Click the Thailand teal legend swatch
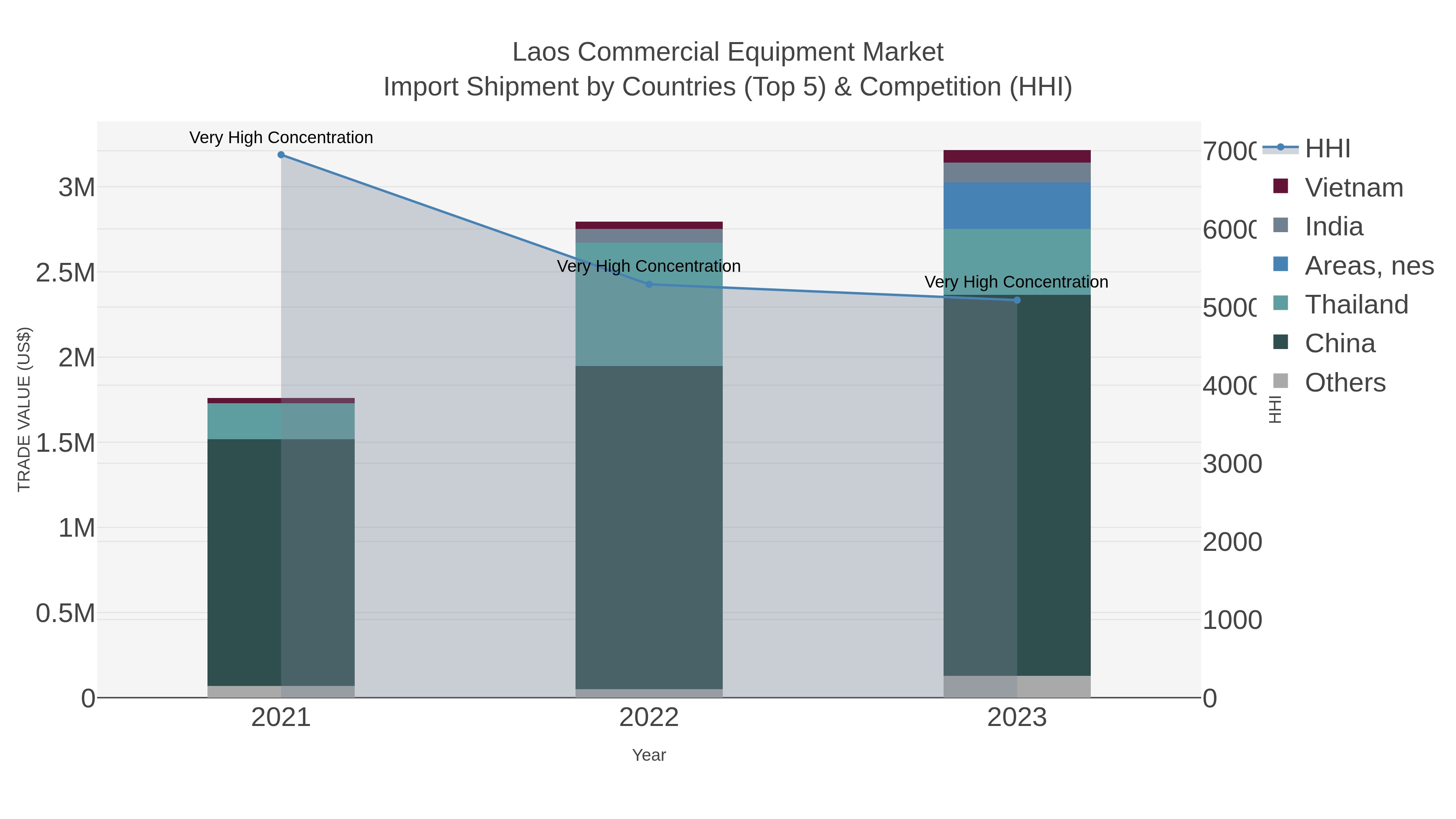 (x=1281, y=303)
